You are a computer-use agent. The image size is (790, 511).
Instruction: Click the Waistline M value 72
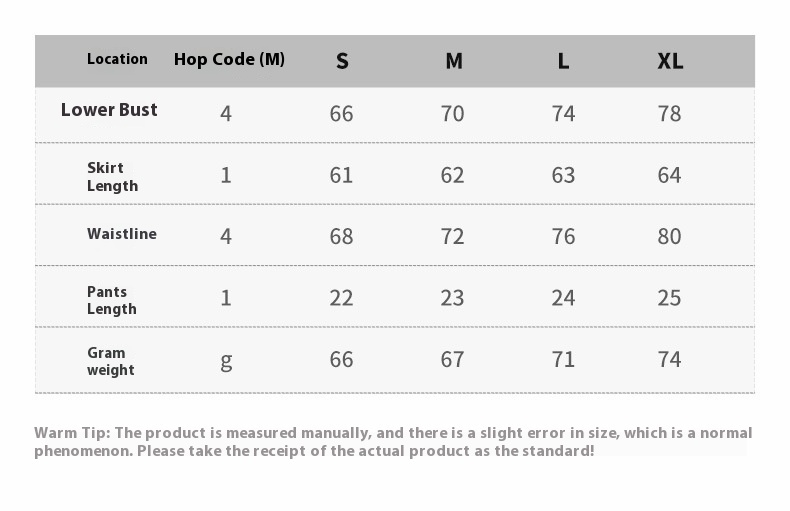coord(452,236)
